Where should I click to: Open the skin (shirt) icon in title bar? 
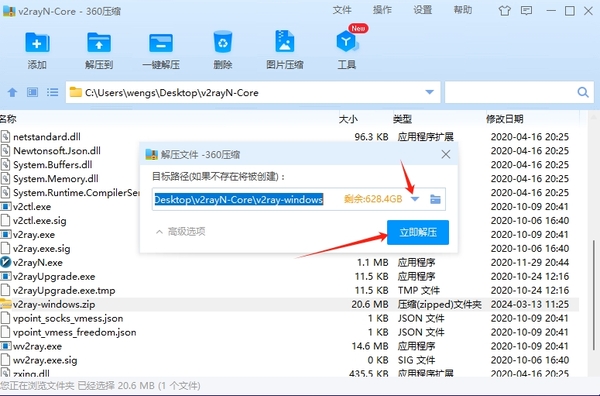(x=504, y=11)
